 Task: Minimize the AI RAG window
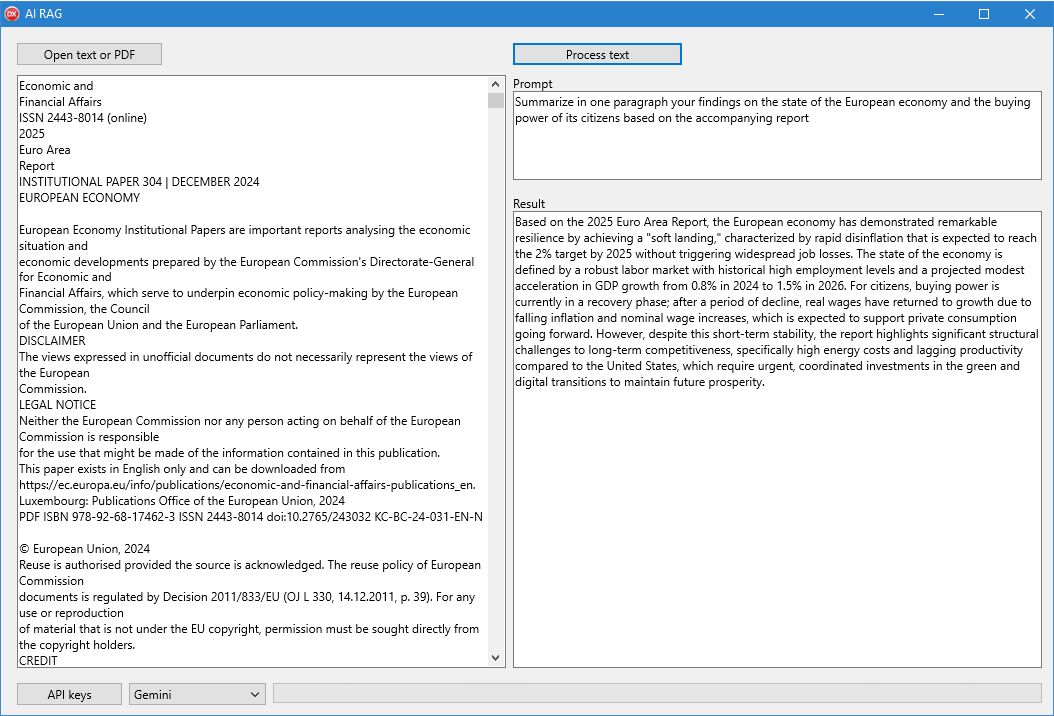[x=939, y=14]
